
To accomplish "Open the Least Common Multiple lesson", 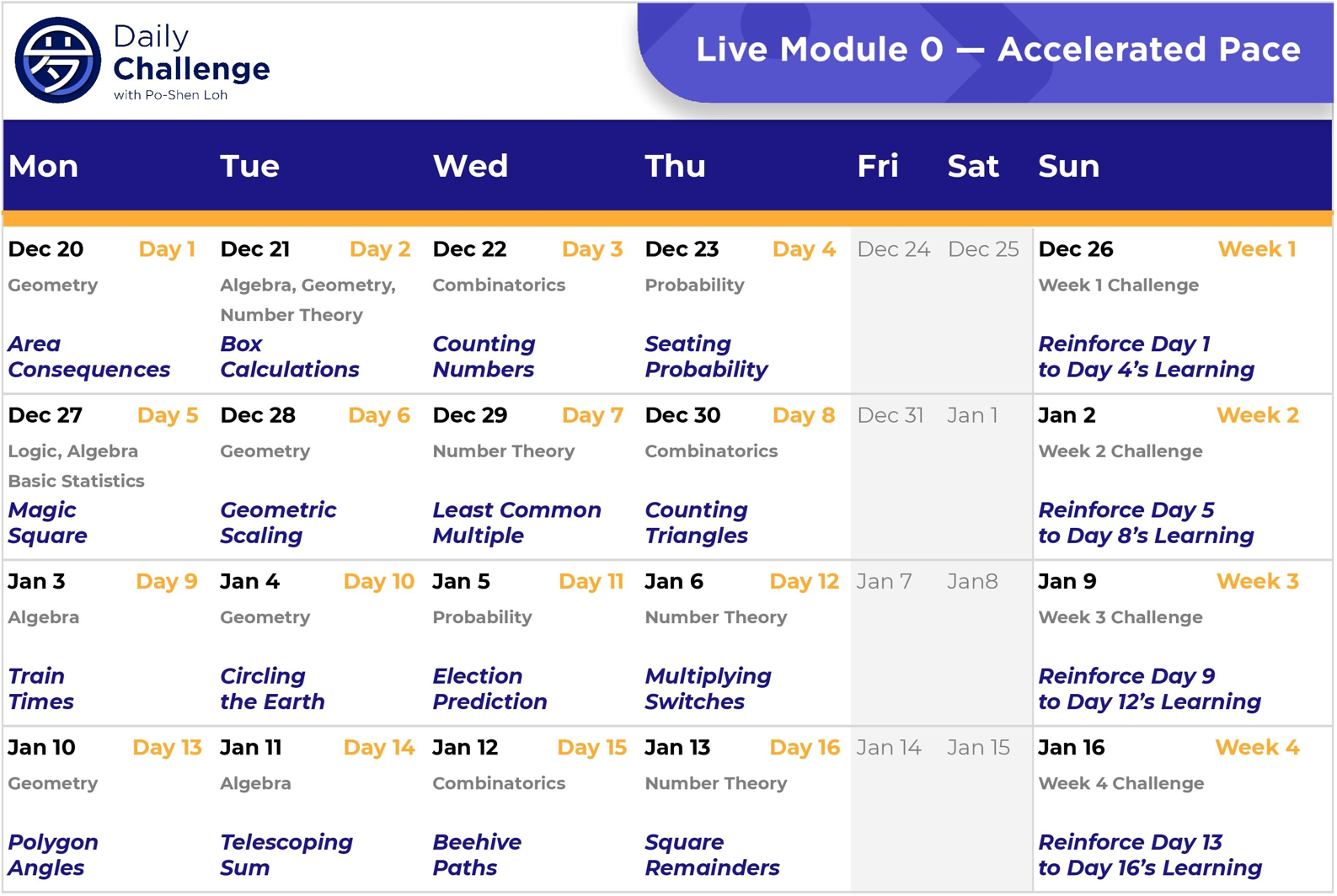I will tap(516, 523).
